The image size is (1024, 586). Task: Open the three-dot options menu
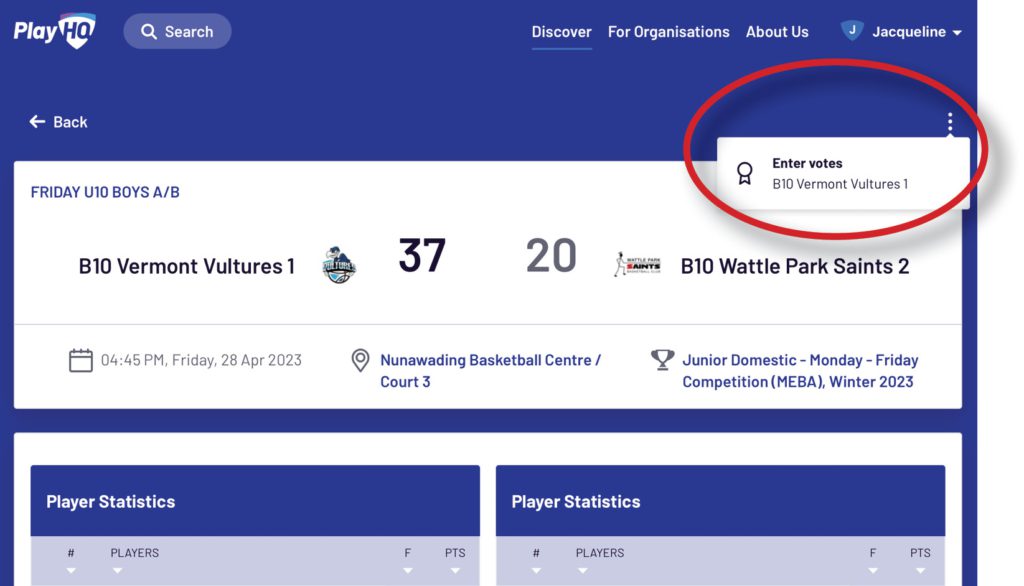[x=950, y=122]
